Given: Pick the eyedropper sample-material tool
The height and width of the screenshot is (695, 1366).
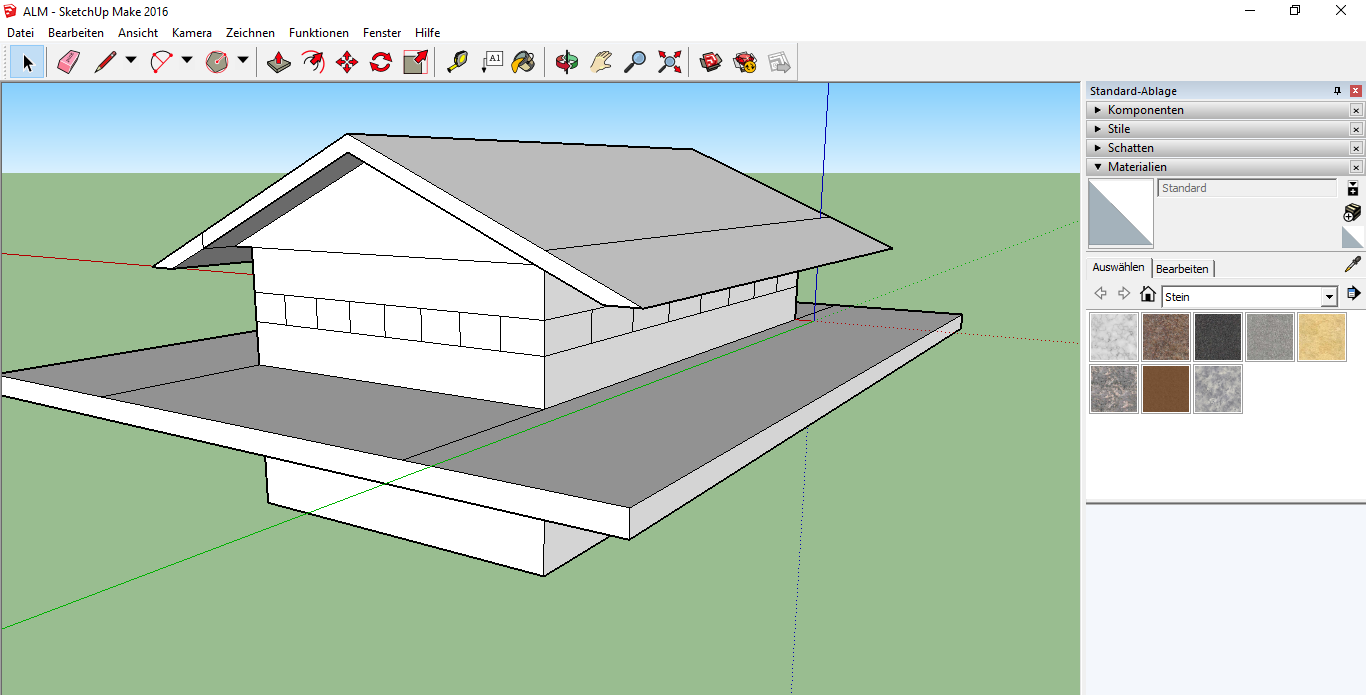Looking at the screenshot, I should tap(1352, 265).
